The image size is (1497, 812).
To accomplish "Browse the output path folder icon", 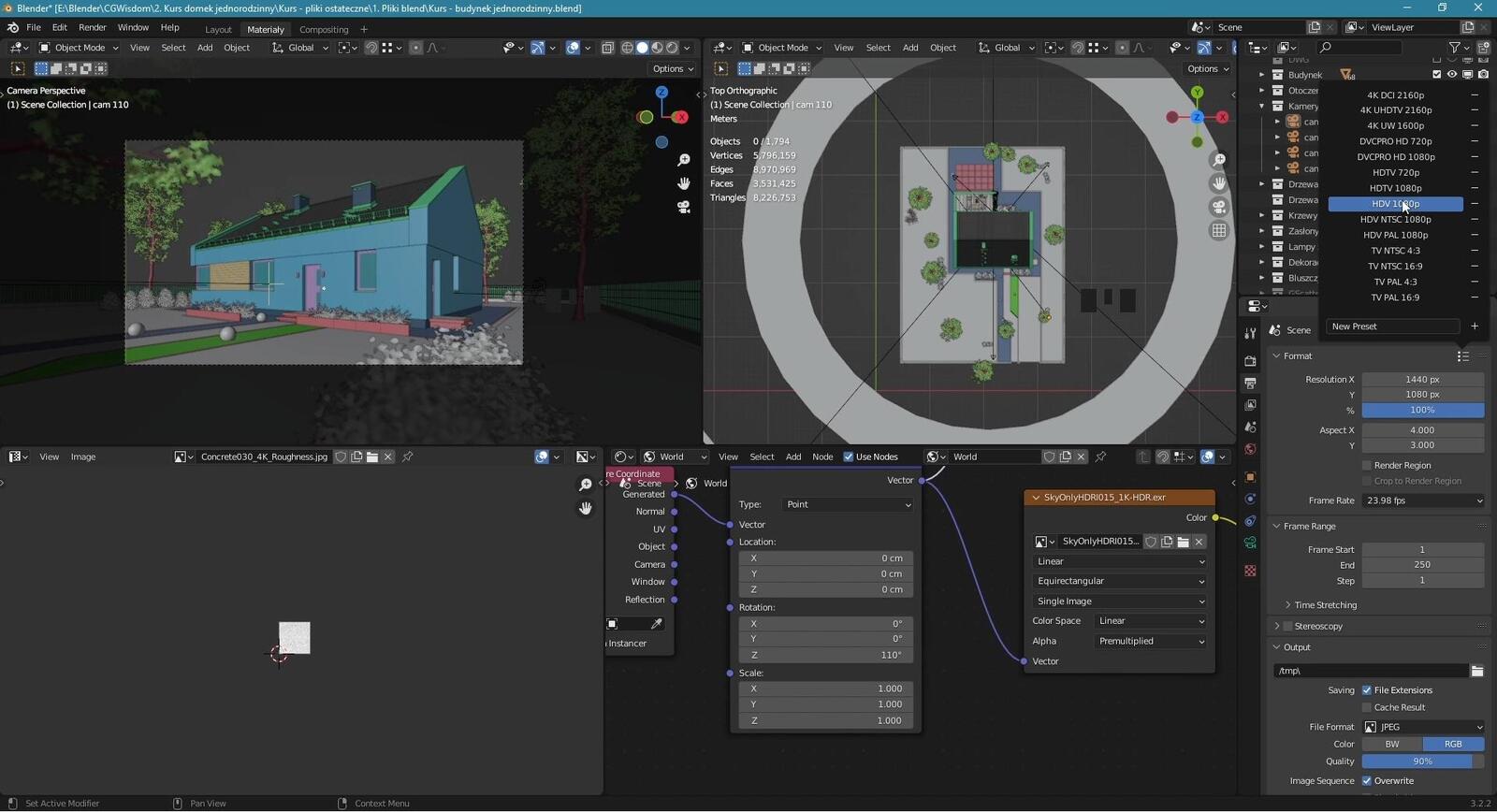I will pyautogui.click(x=1477, y=671).
